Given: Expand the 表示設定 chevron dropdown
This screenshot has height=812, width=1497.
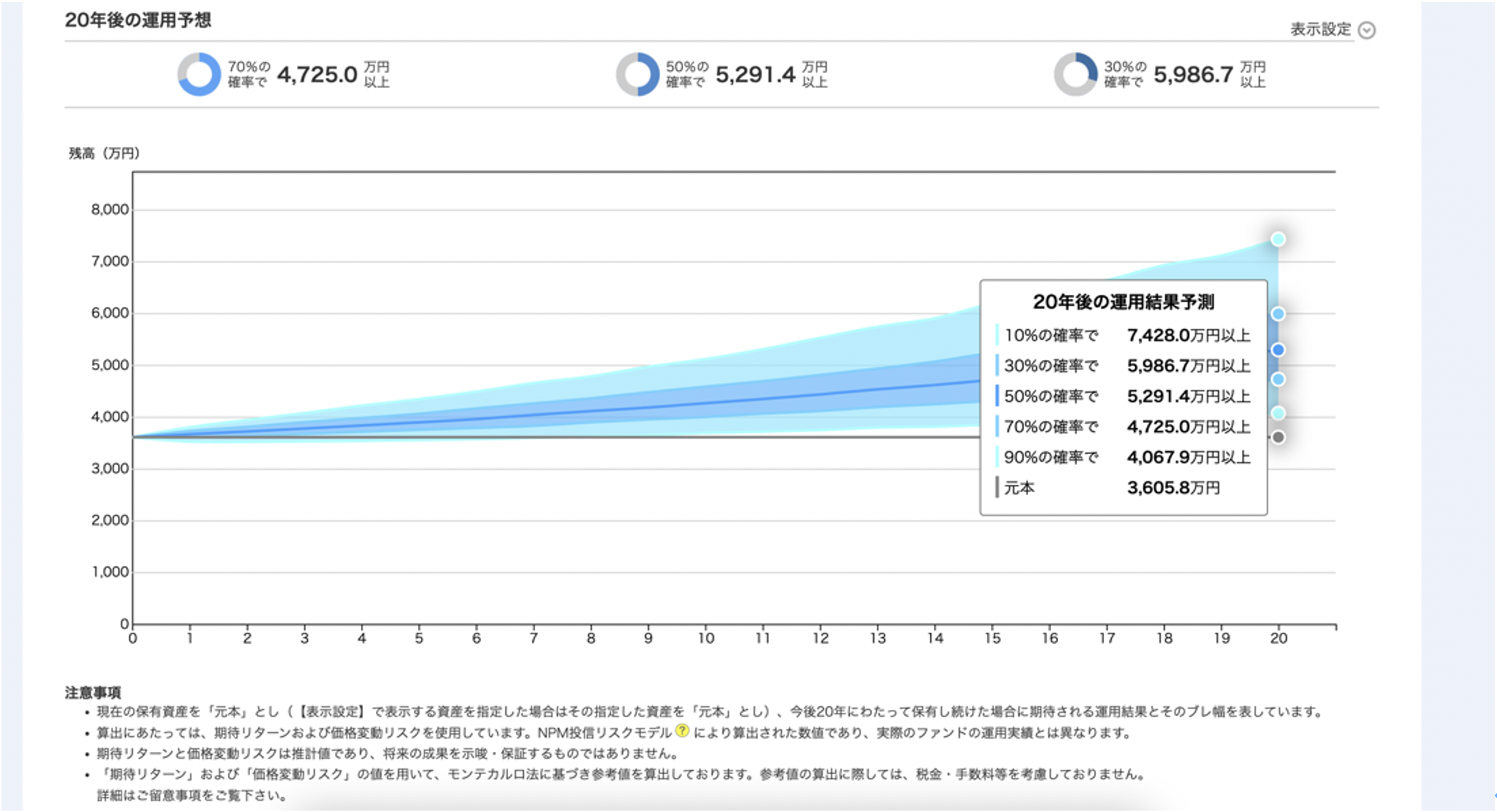Looking at the screenshot, I should pyautogui.click(x=1366, y=30).
